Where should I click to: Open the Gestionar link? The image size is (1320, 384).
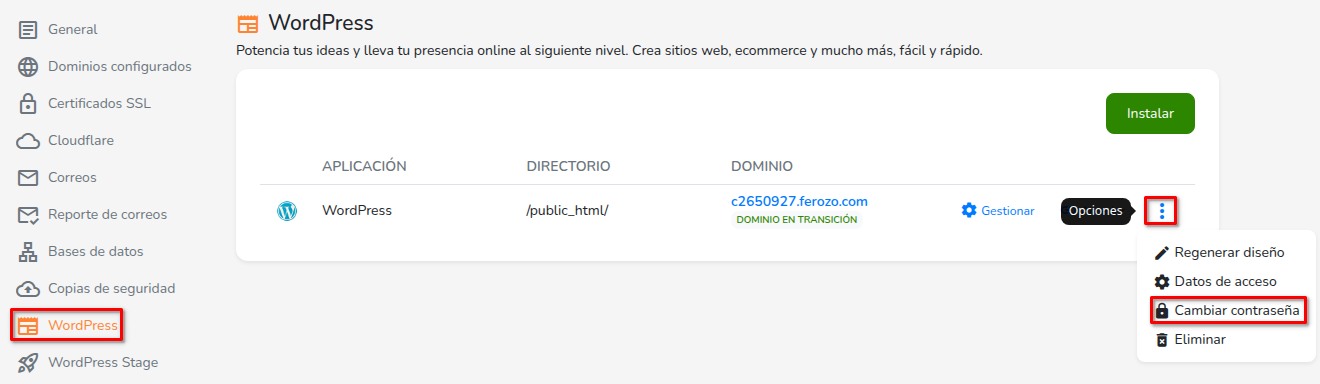[997, 211]
